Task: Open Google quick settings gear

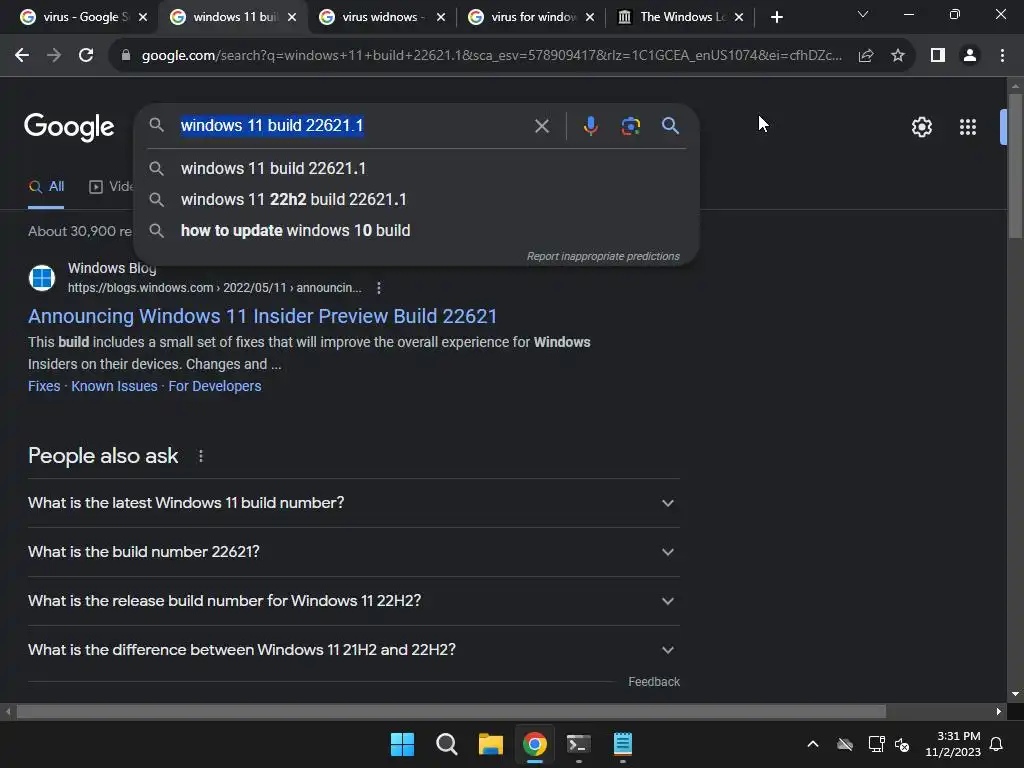Action: pos(921,127)
